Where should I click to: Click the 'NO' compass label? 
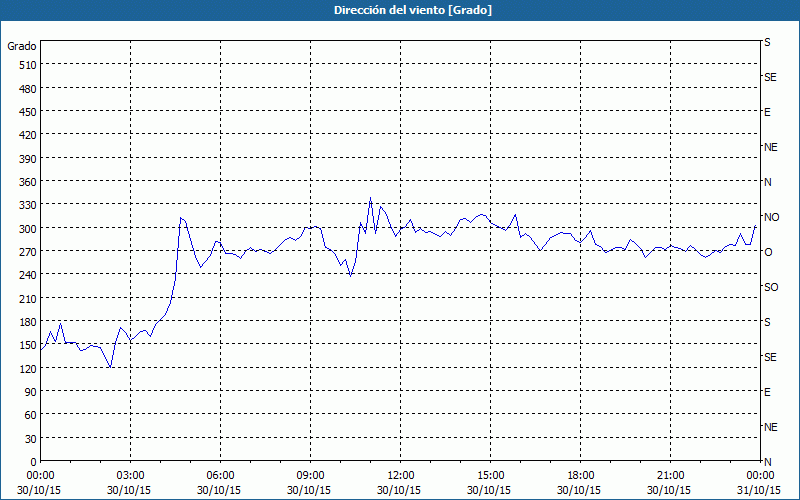pos(771,217)
